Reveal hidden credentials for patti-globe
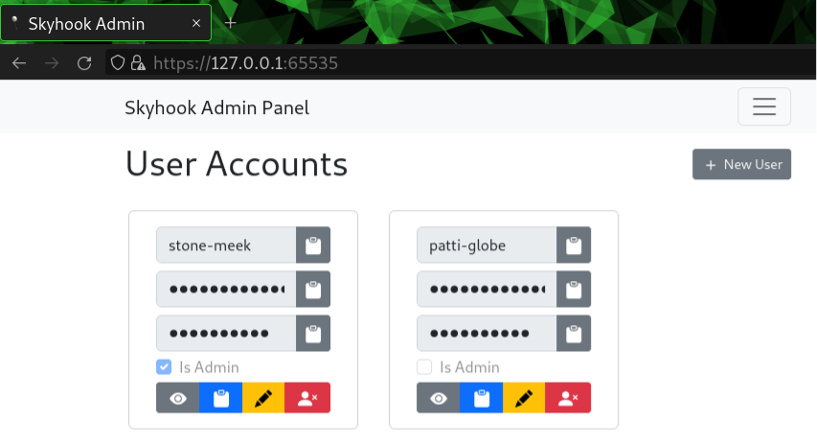This screenshot has width=817, height=447. pos(439,398)
